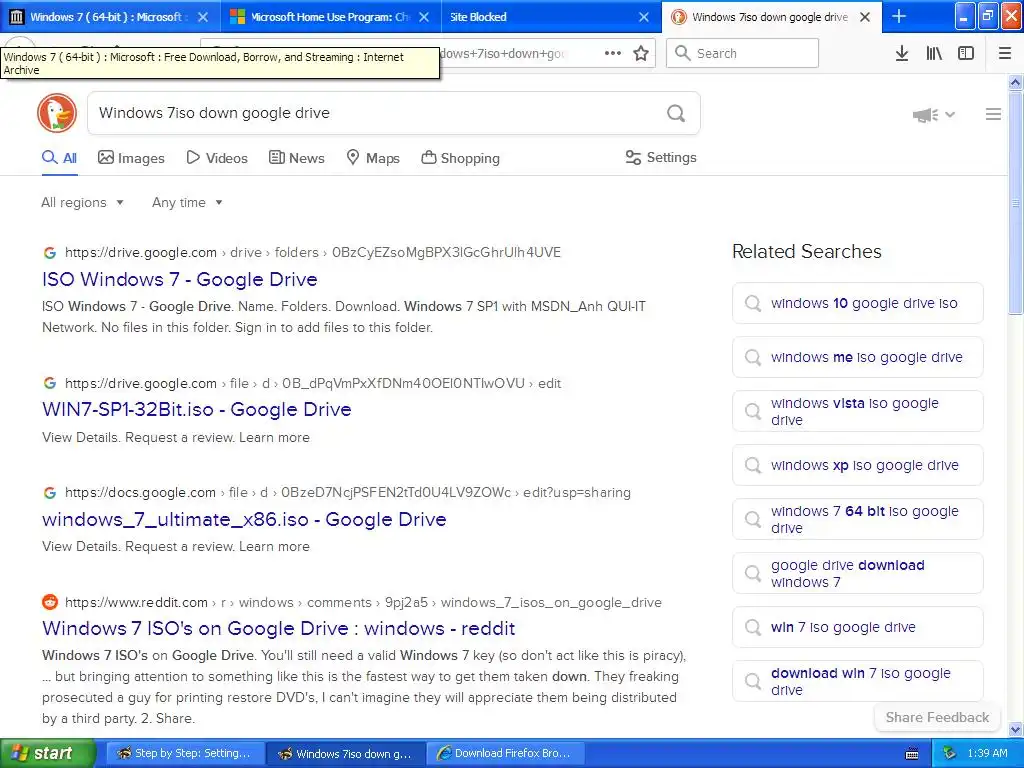The height and width of the screenshot is (768, 1024).
Task: Click the URL address bar text
Action: [503, 54]
